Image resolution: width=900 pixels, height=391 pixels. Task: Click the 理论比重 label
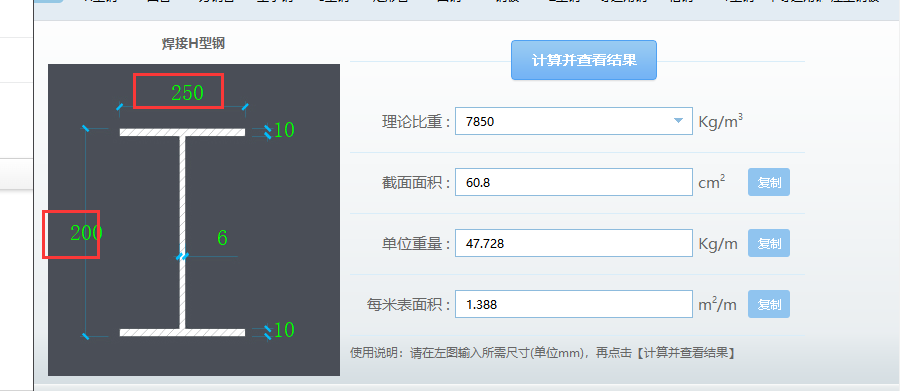[x=416, y=122]
